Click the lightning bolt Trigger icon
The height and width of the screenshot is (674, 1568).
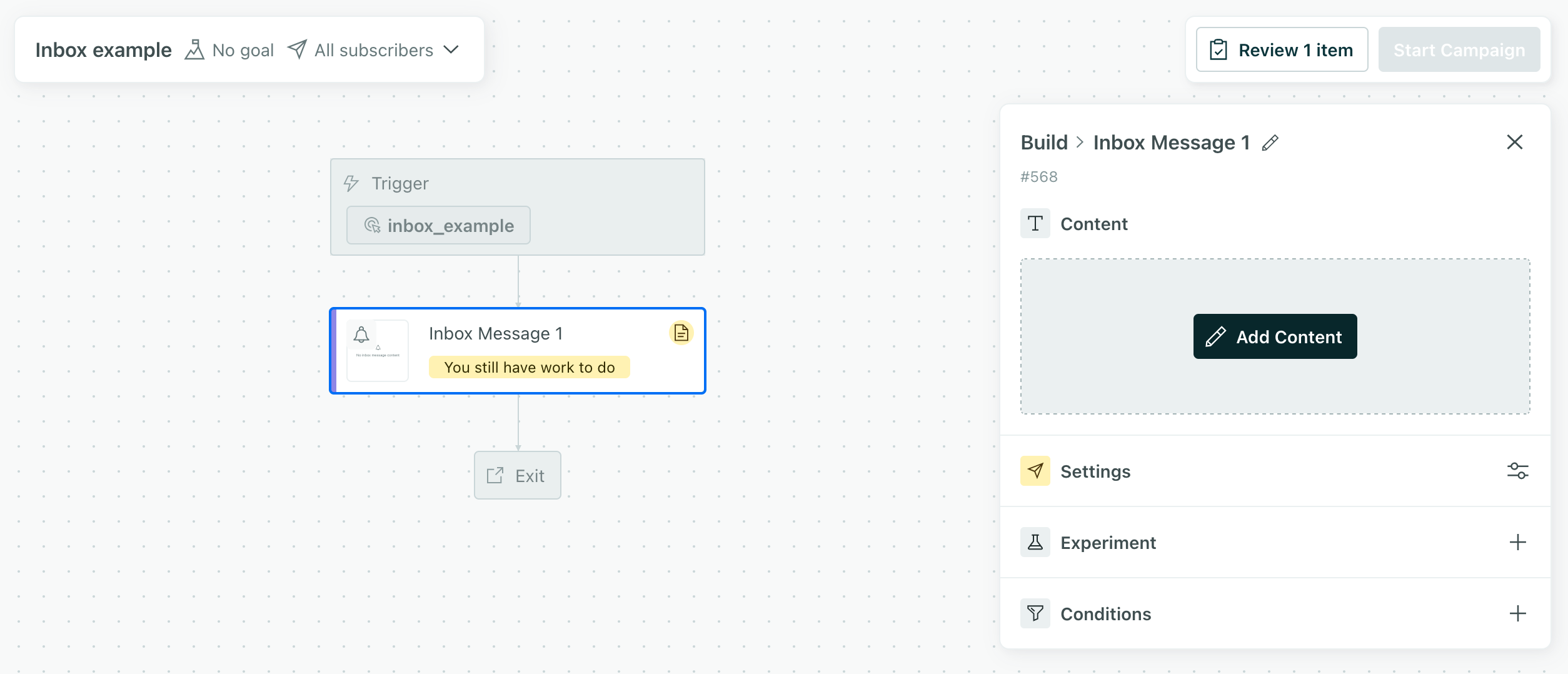coord(351,183)
